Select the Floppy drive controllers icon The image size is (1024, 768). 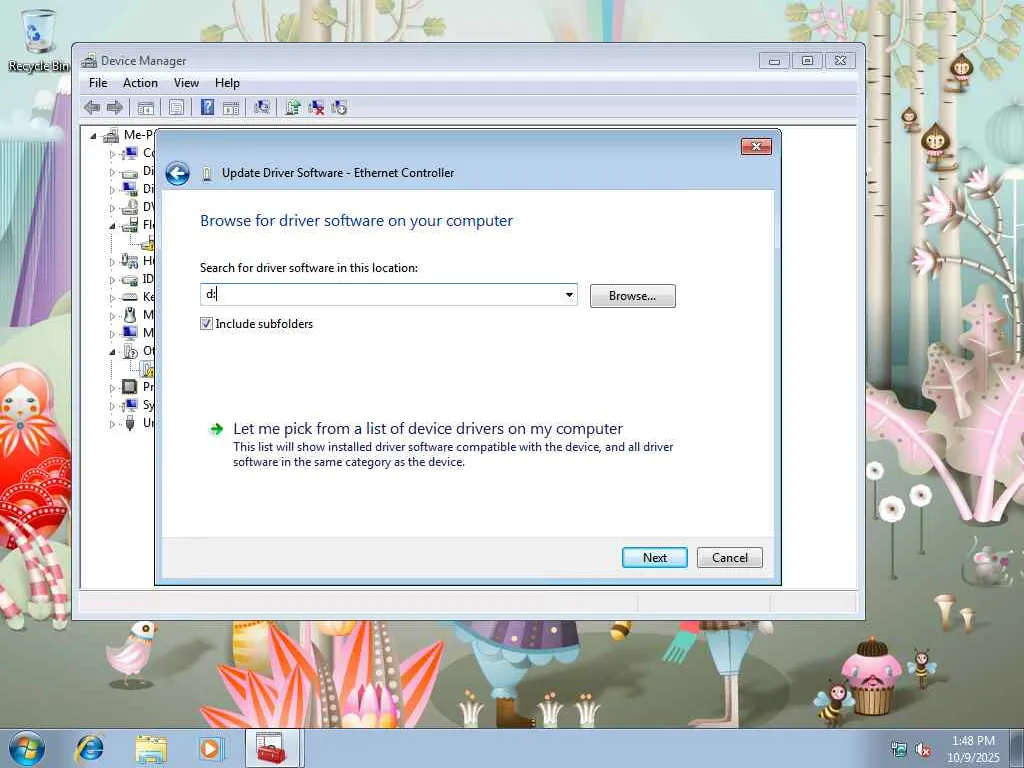[130, 225]
